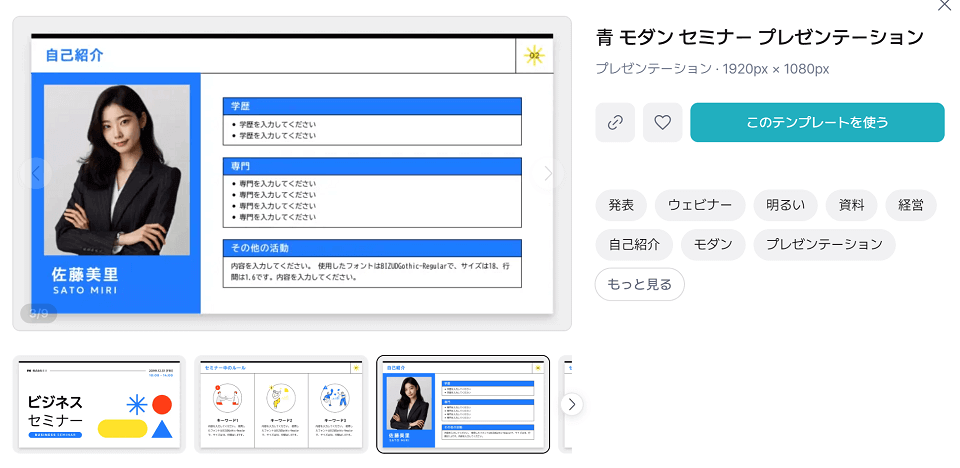The width and height of the screenshot is (960, 468).
Task: Choose the ウェビナー tag chip
Action: (x=700, y=205)
